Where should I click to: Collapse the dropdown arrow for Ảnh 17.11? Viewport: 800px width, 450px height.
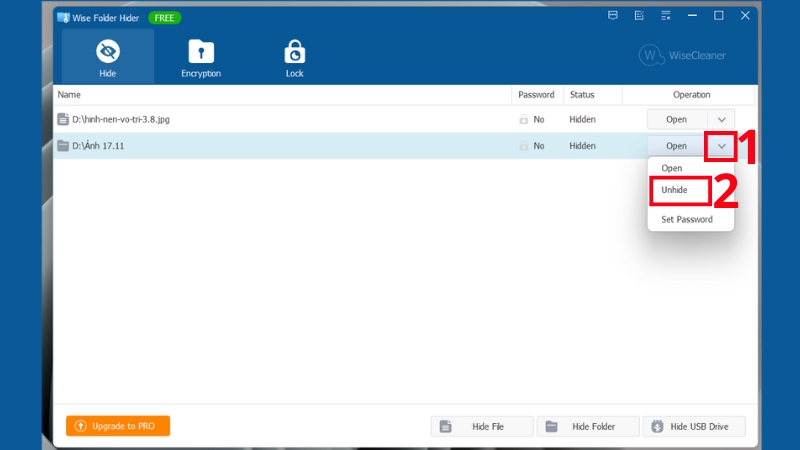pyautogui.click(x=721, y=146)
